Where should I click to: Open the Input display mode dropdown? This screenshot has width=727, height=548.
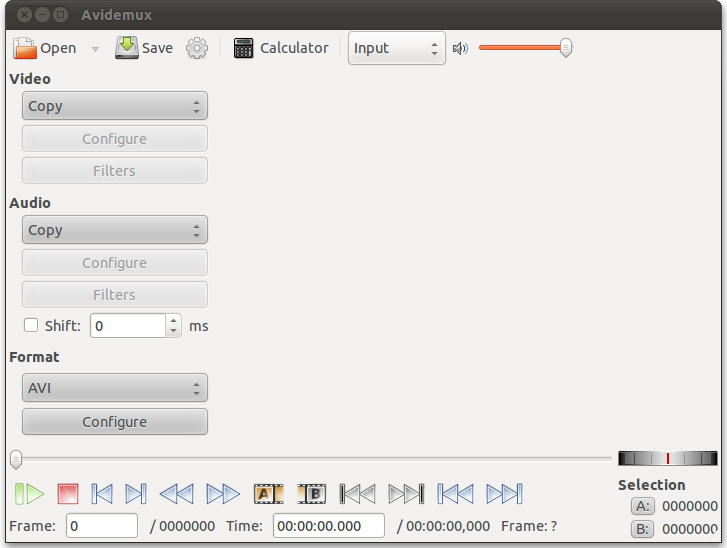pos(396,48)
